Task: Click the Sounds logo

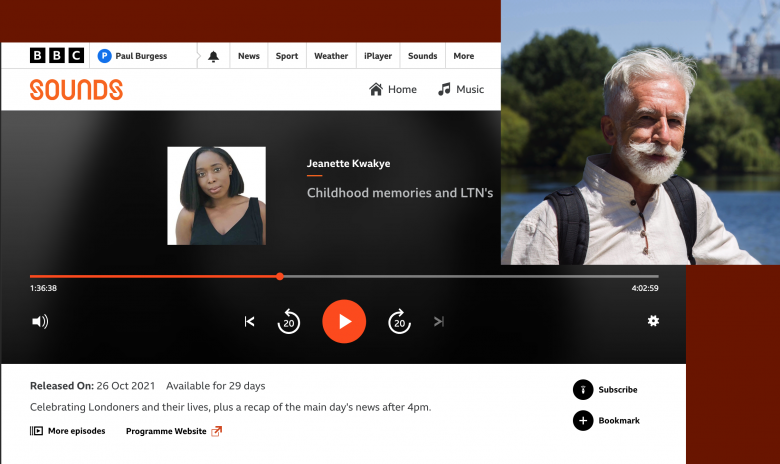Action: coord(76,90)
